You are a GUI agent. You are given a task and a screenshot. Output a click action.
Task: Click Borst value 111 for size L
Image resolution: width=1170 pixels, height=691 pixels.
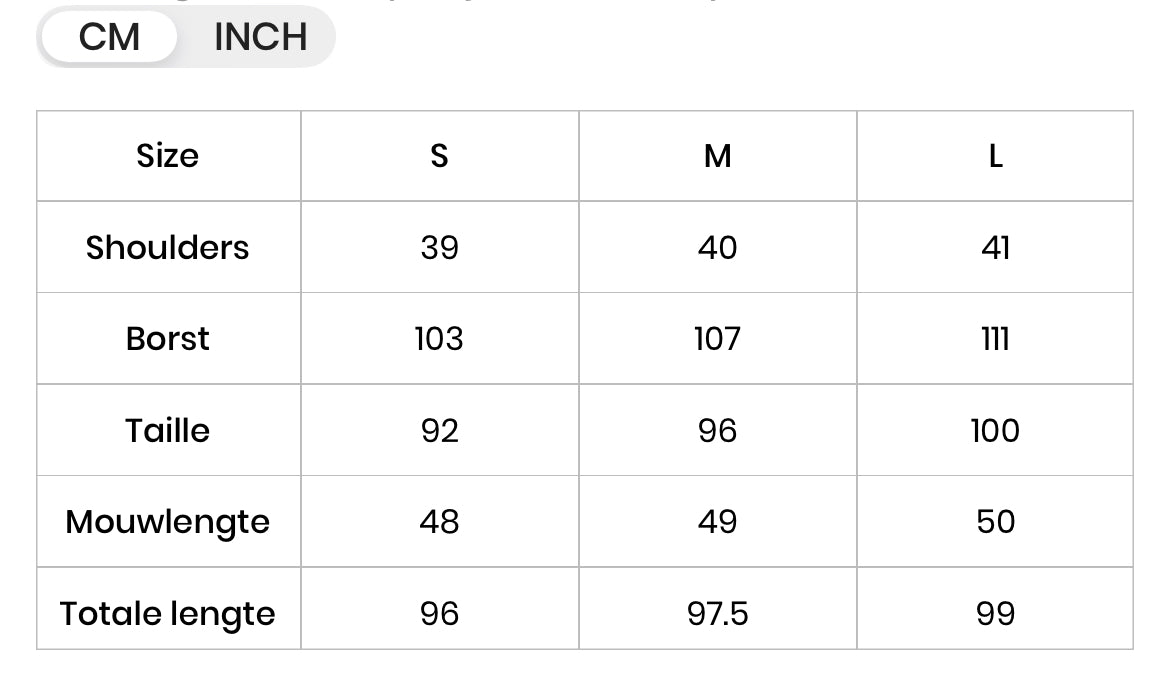995,339
